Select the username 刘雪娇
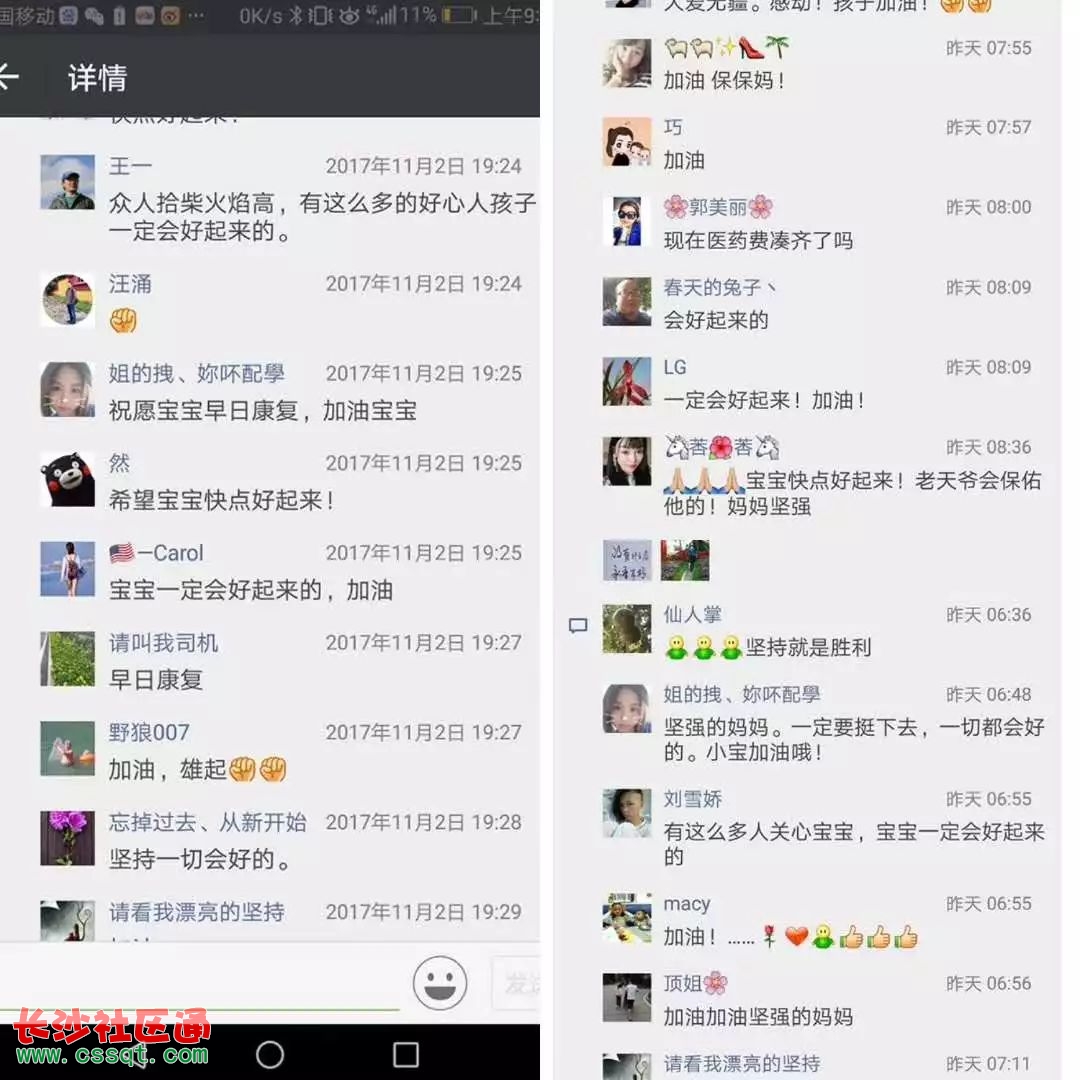 [x=693, y=799]
